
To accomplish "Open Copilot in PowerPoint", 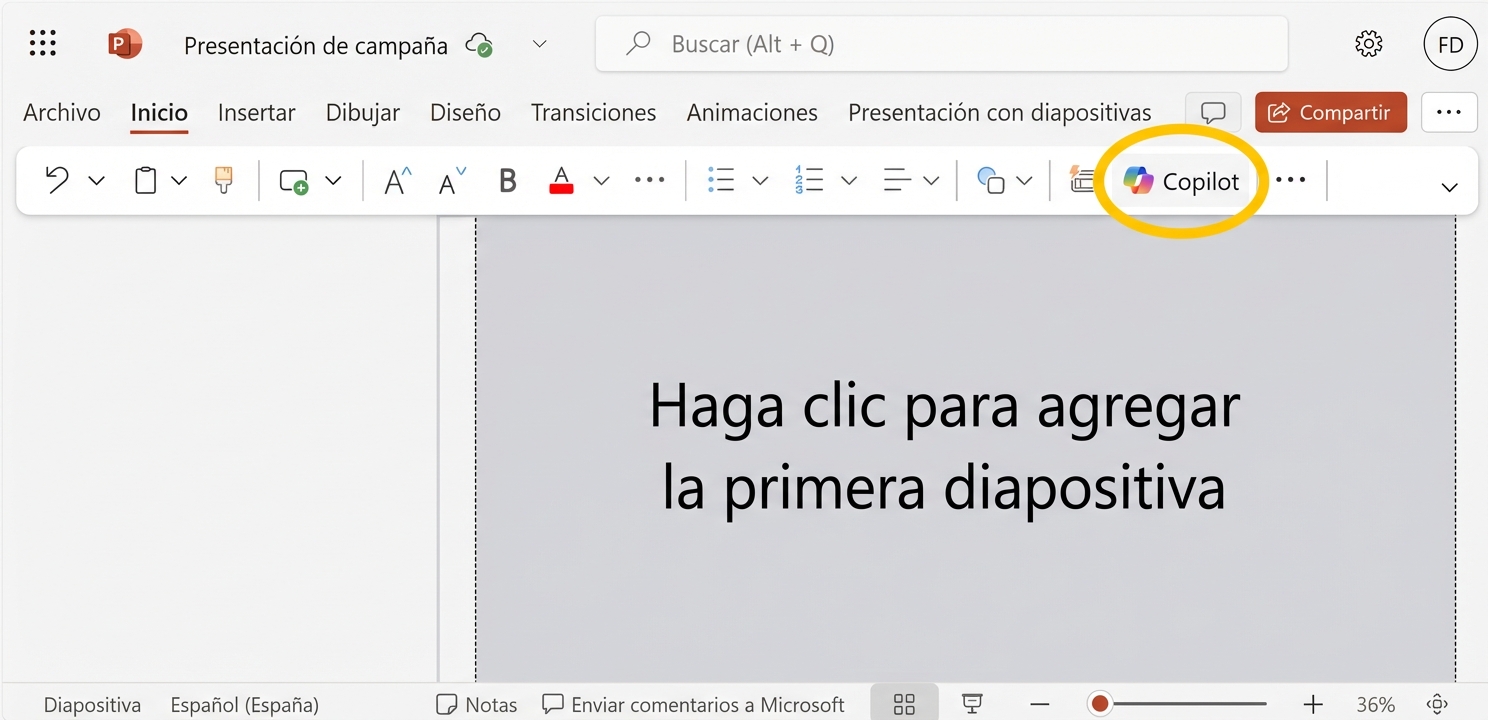I will tap(1183, 181).
